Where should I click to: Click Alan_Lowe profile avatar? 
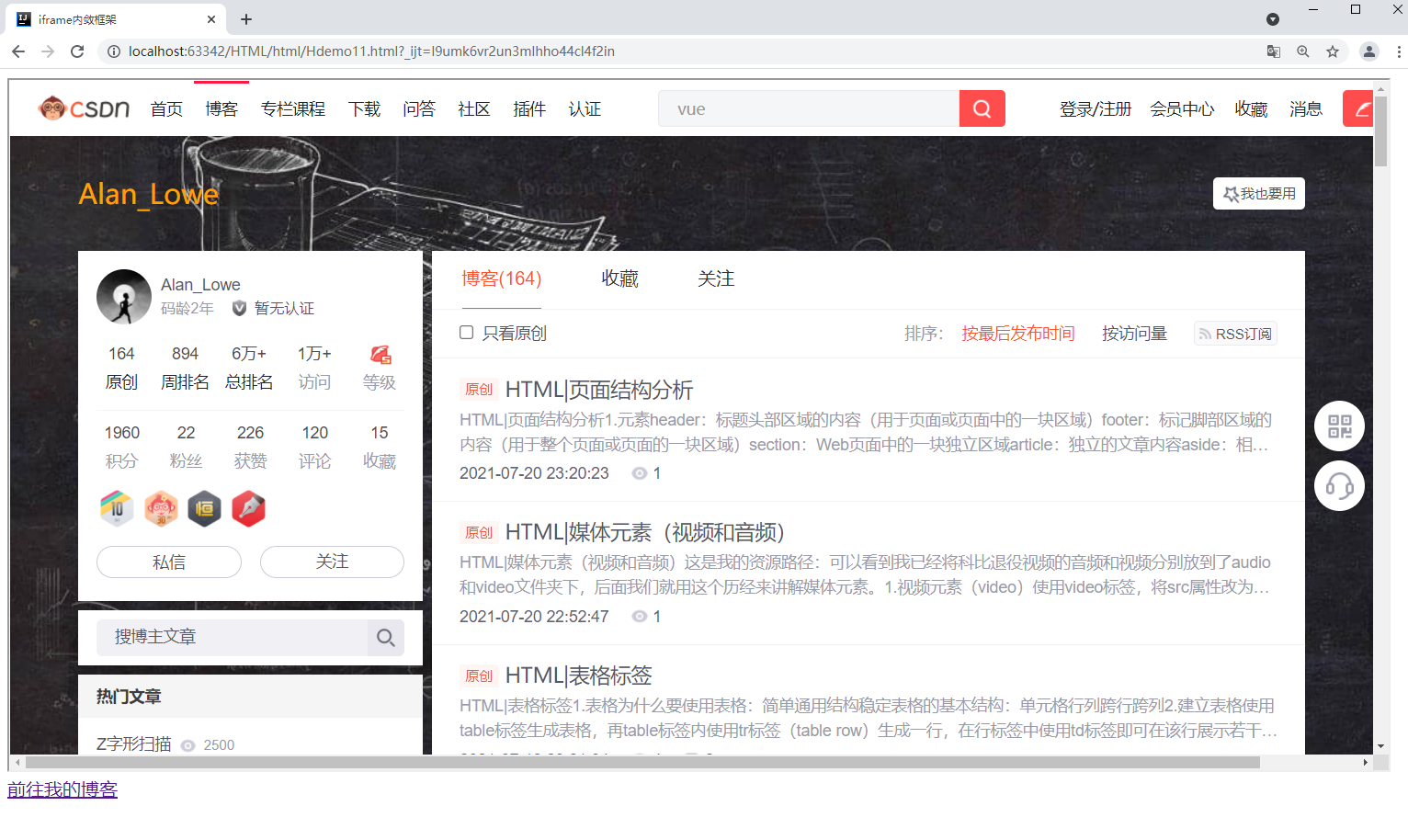coord(124,297)
